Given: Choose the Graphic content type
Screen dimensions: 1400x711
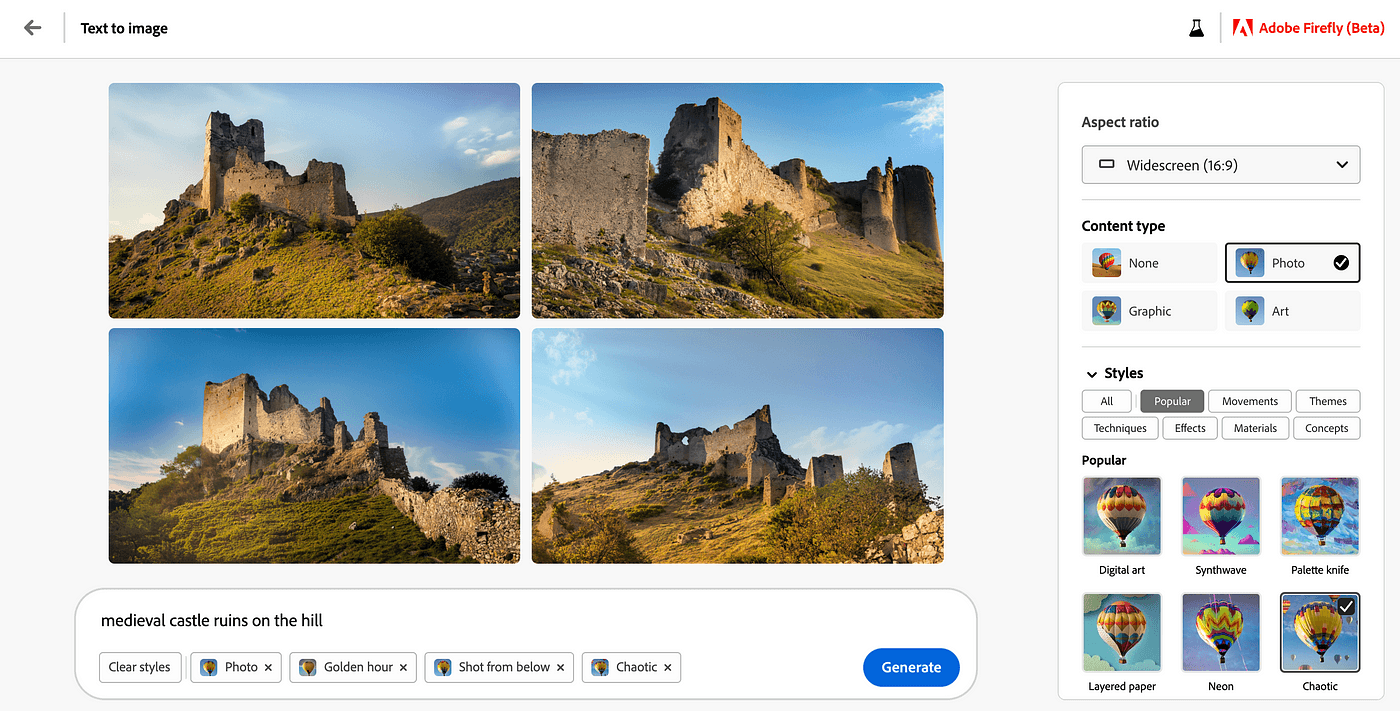Looking at the screenshot, I should 1149,311.
